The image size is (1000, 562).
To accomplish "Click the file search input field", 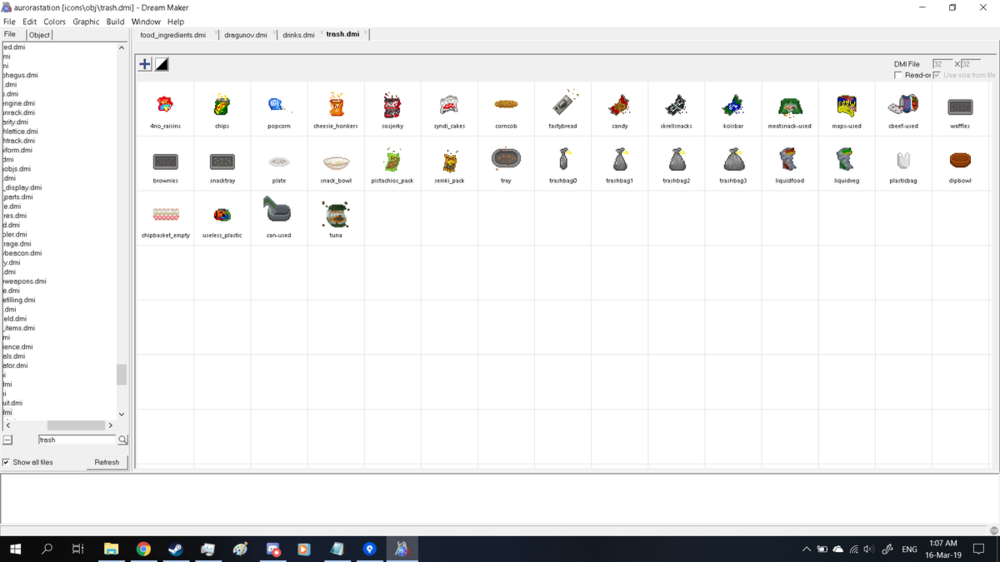I will point(76,440).
